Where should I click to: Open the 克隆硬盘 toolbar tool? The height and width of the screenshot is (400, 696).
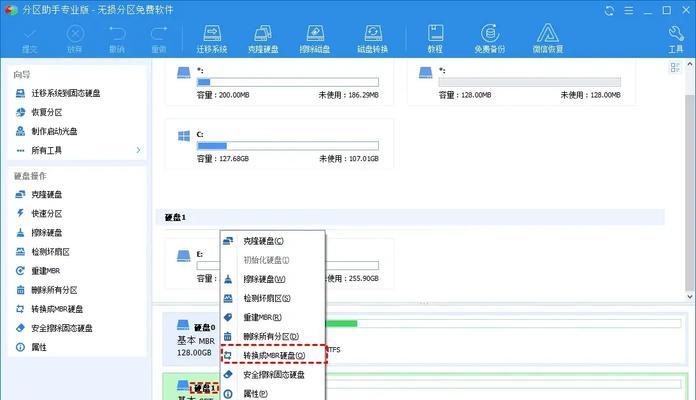263,39
